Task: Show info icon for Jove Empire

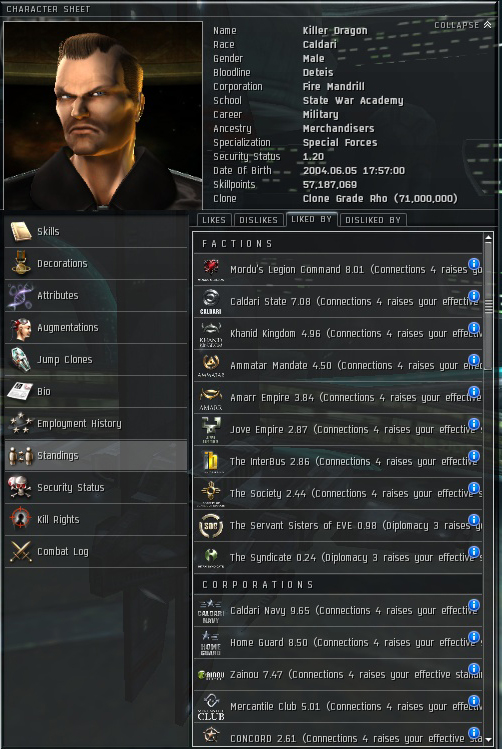Action: [x=474, y=424]
